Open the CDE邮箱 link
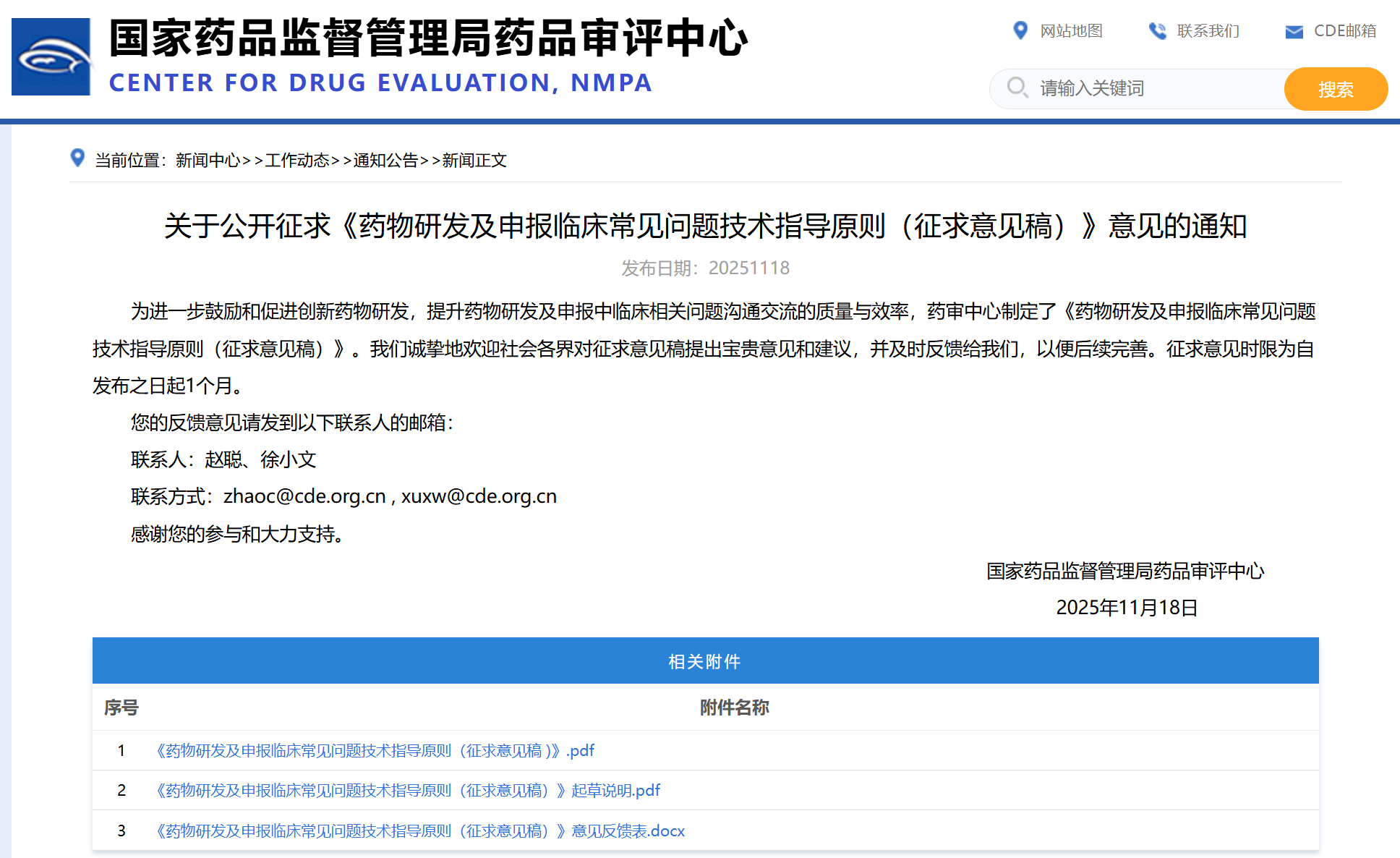1400x858 pixels. [x=1344, y=31]
